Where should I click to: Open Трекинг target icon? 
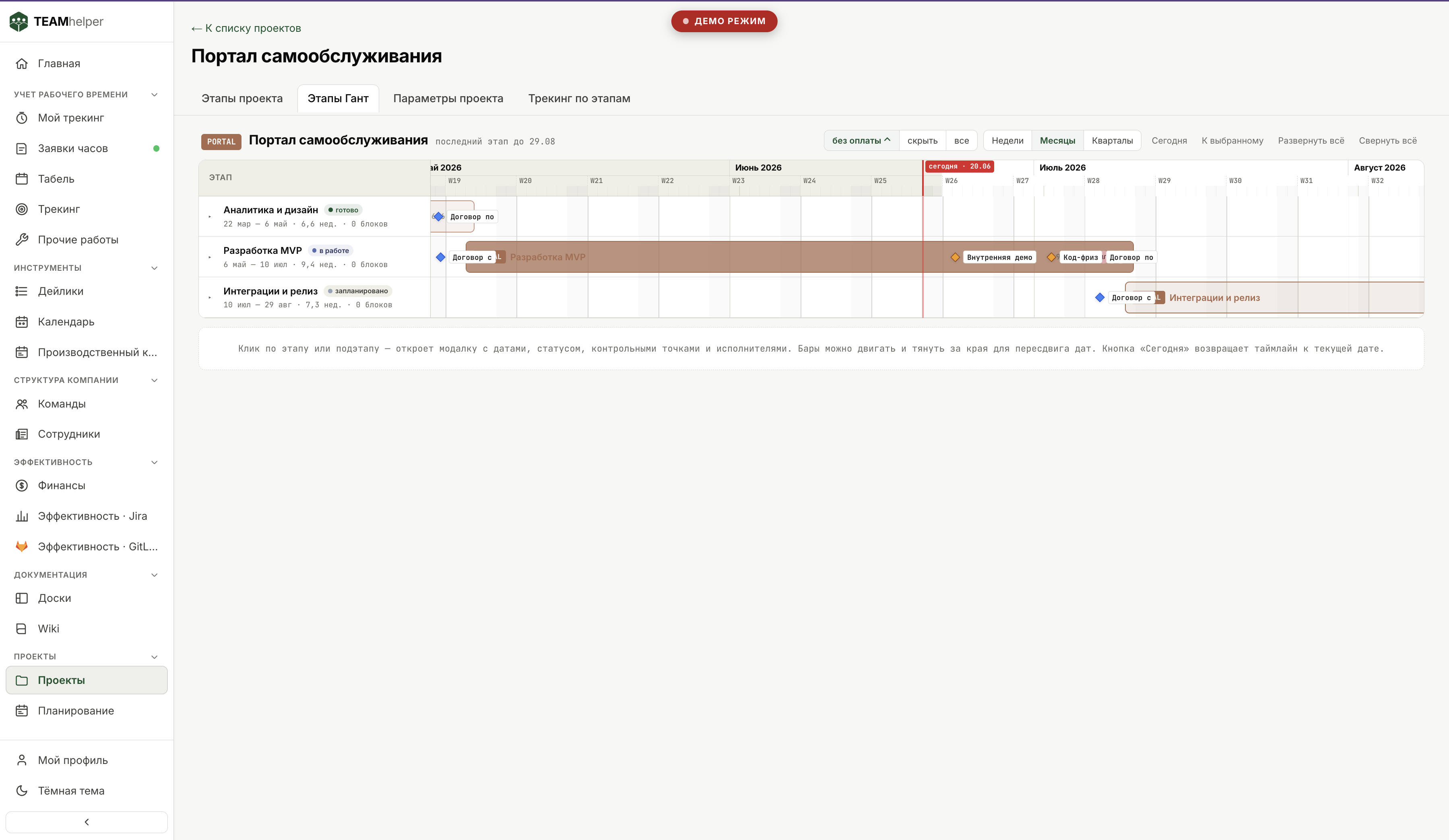pyautogui.click(x=22, y=209)
